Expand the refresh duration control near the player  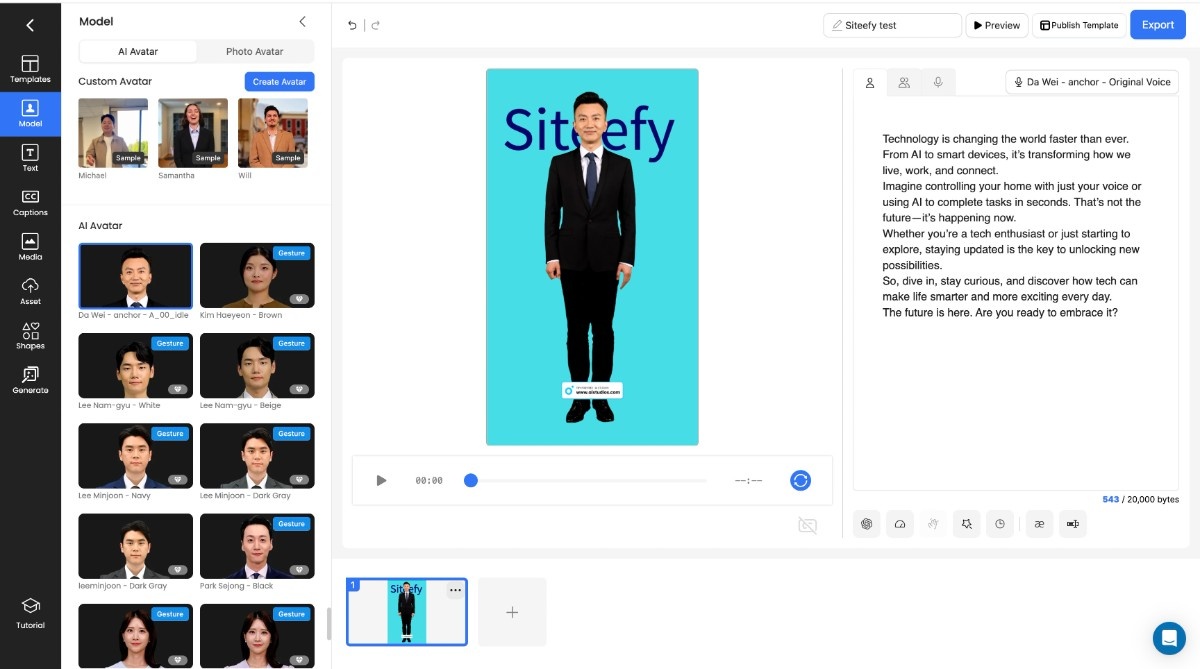click(x=800, y=480)
